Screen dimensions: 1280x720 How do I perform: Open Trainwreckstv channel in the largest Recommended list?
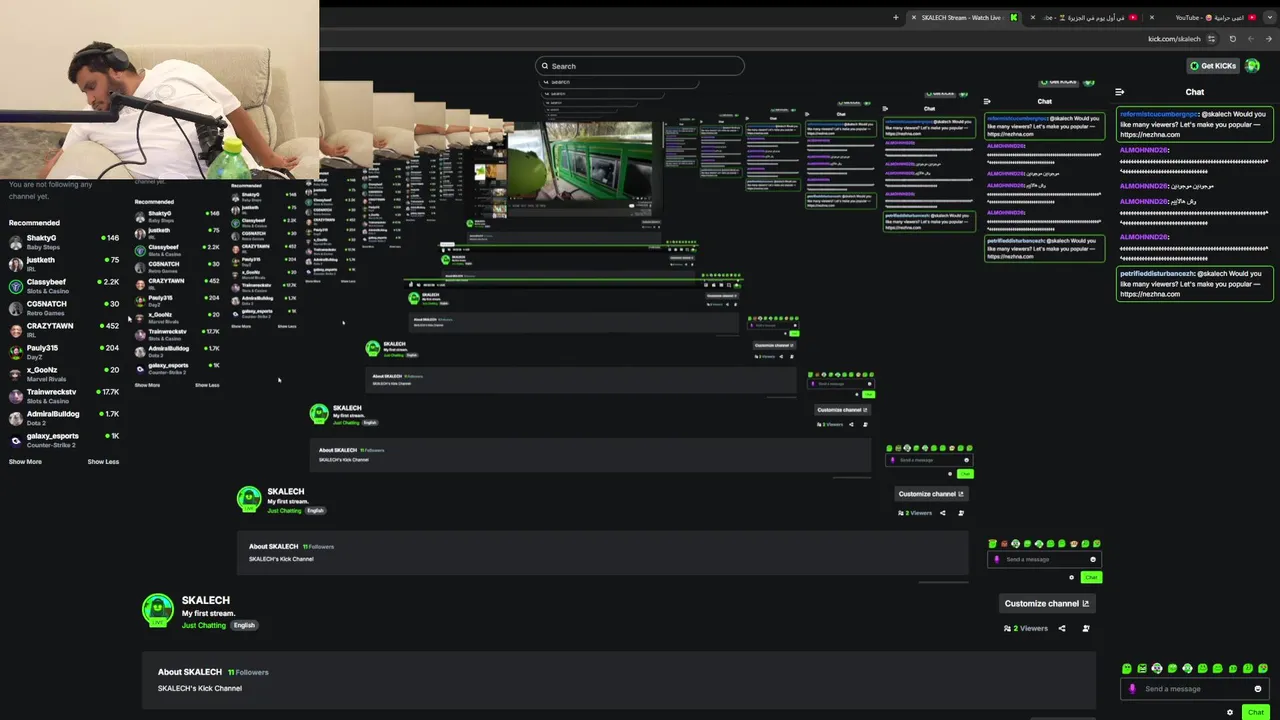[63, 396]
